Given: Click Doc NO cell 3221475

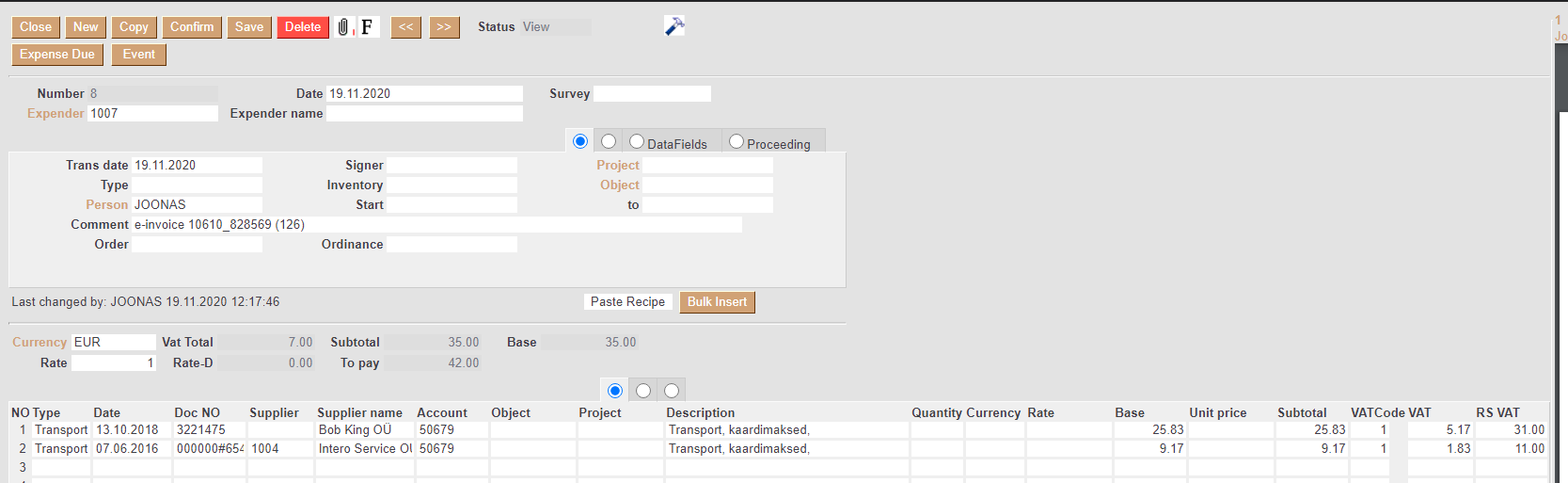Looking at the screenshot, I should (209, 429).
